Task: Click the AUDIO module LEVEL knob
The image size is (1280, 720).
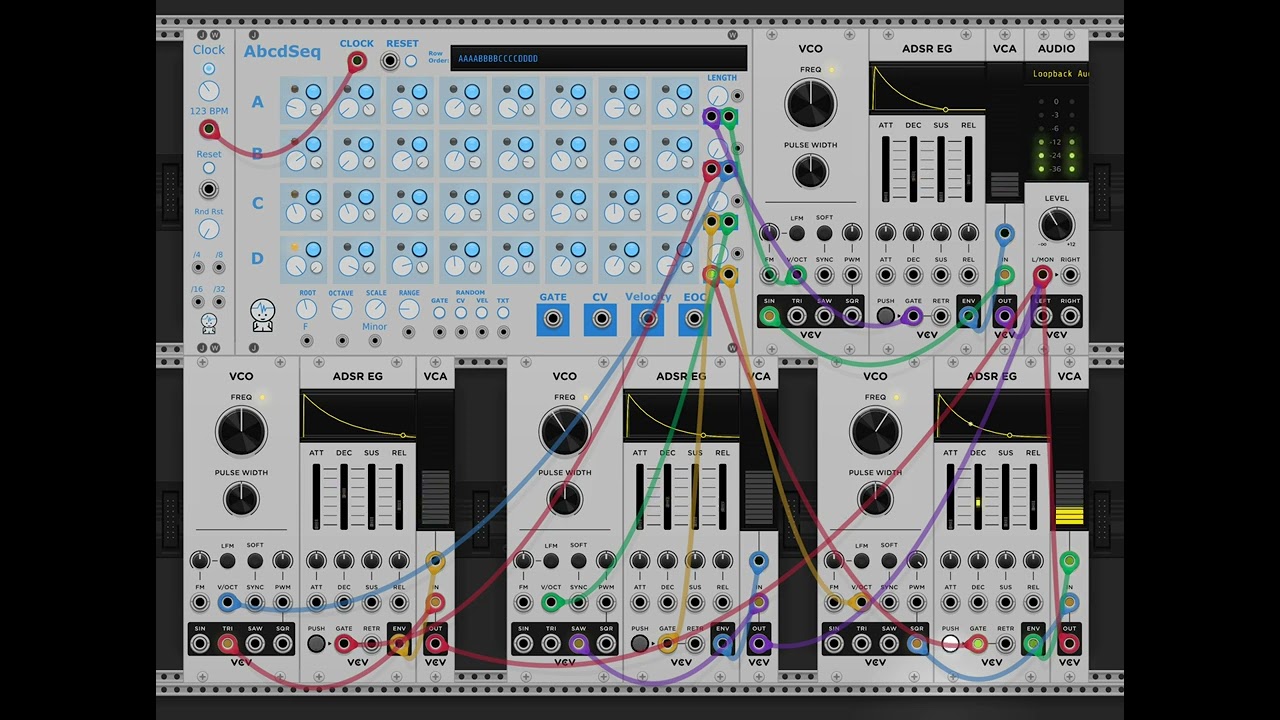Action: coord(1057,225)
